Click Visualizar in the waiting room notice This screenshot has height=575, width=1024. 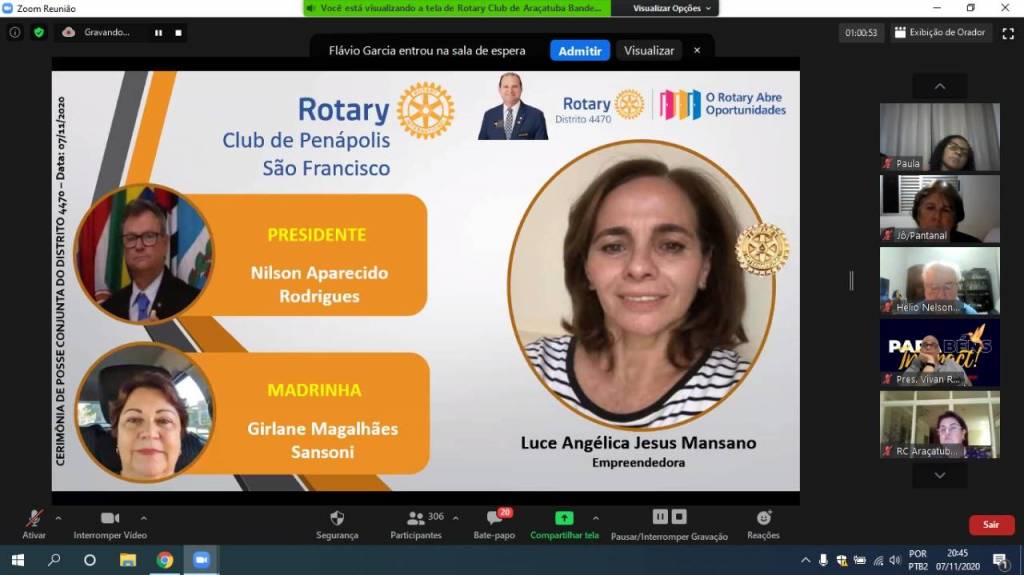click(x=649, y=50)
